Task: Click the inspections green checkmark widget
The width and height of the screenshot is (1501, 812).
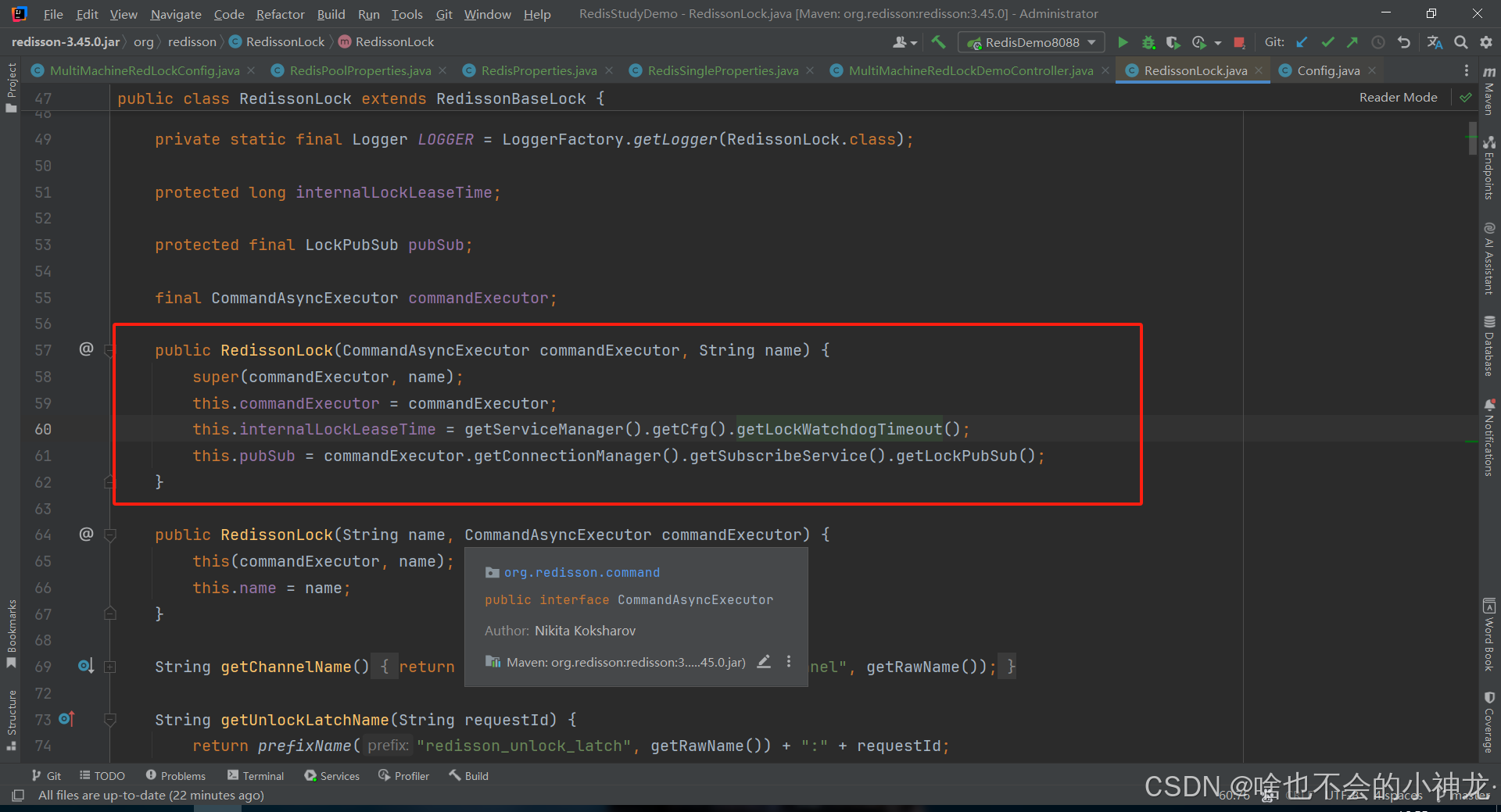Action: (x=1466, y=98)
